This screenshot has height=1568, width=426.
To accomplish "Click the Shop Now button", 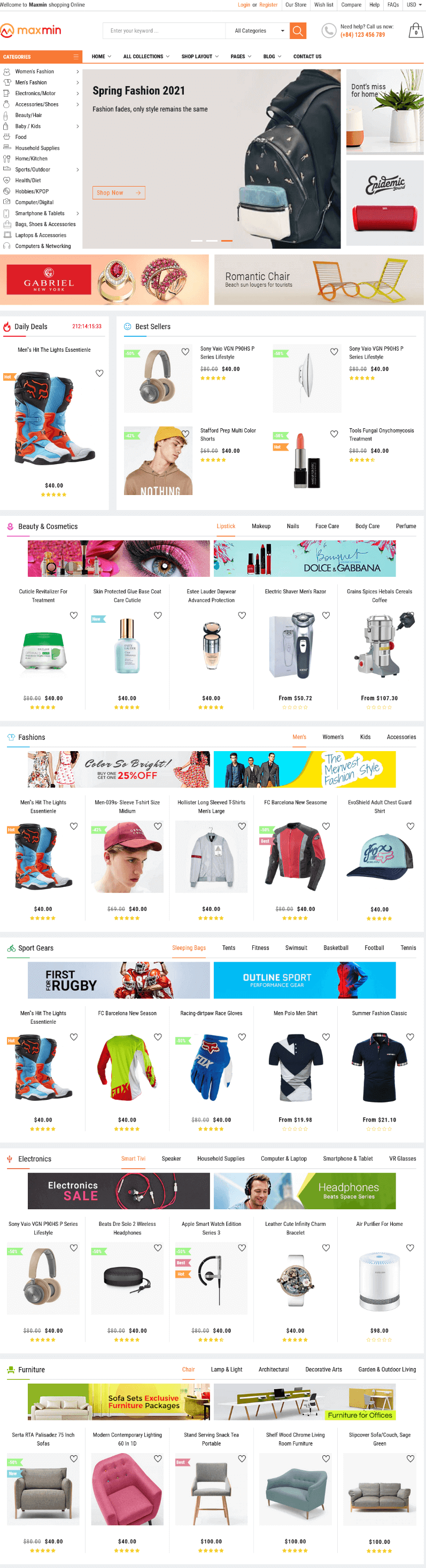I will tap(119, 193).
